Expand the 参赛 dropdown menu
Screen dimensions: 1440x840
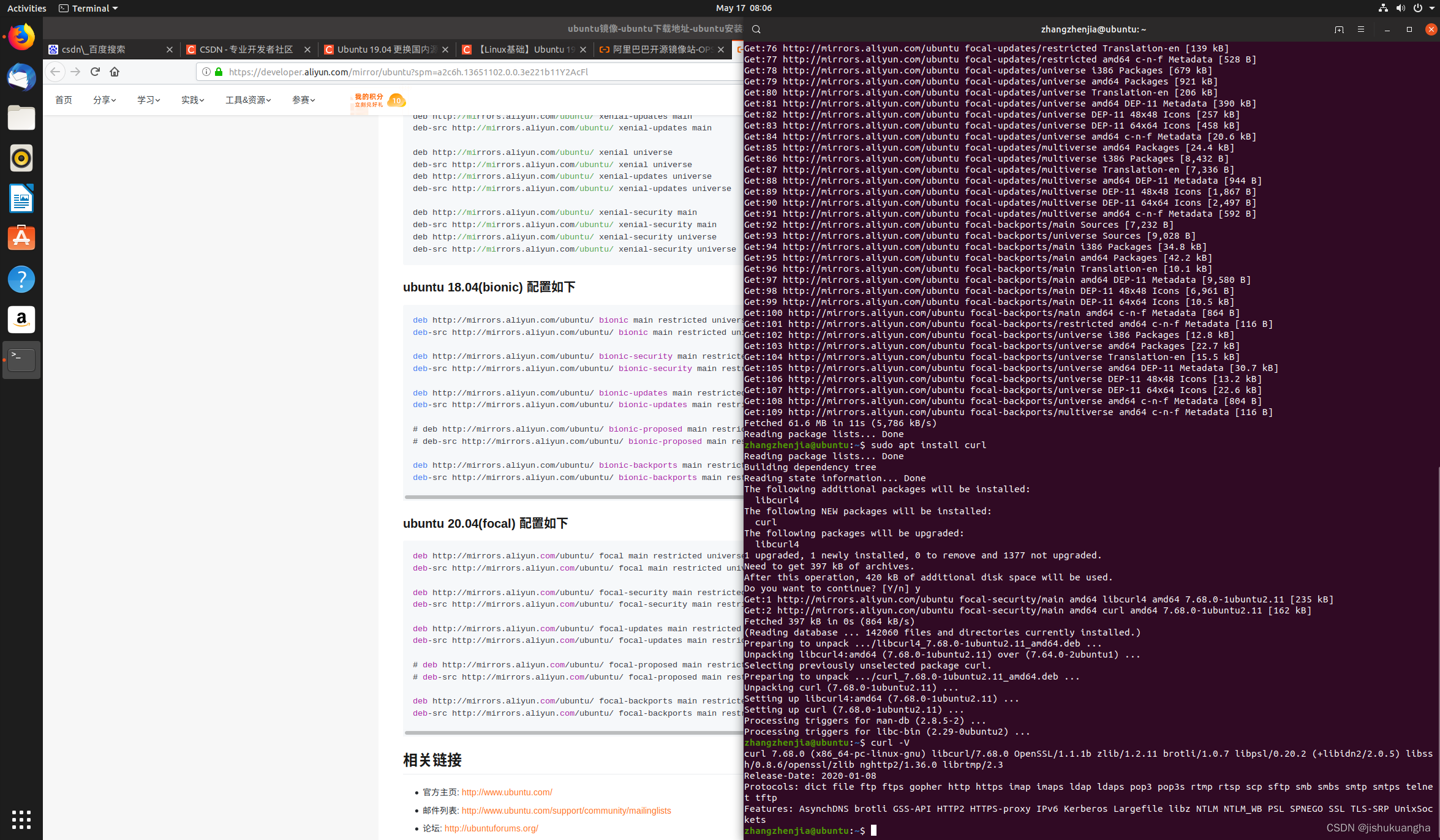point(304,100)
